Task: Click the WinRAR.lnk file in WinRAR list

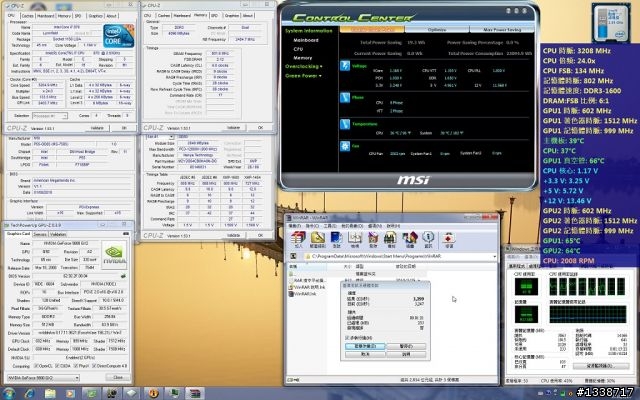Action: click(304, 294)
